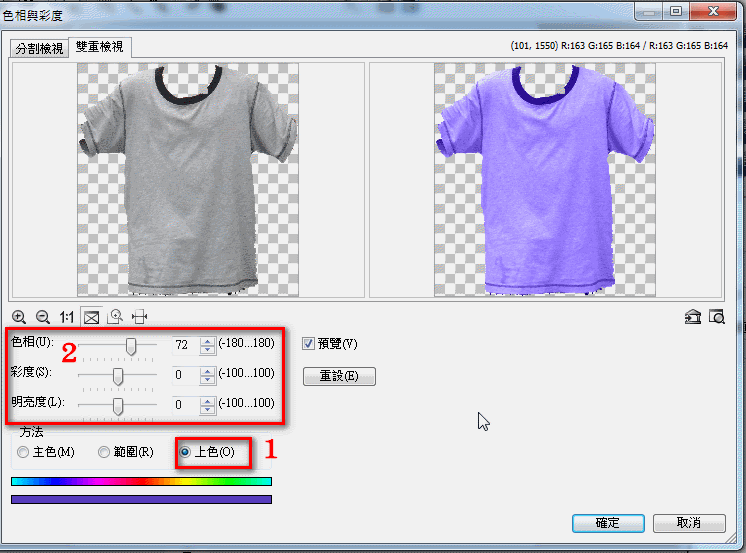Click the zoom in magnifier icon
Screen dimensions: 746x553
[x=19, y=317]
